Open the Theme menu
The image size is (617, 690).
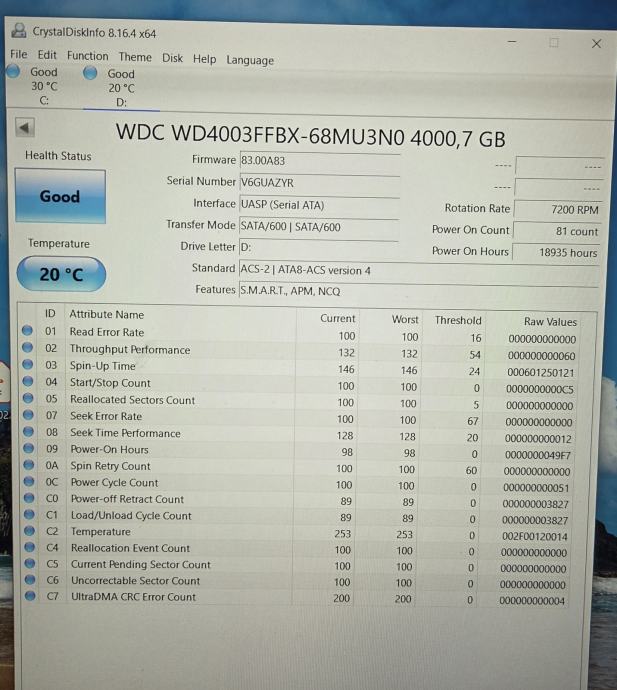pyautogui.click(x=135, y=57)
